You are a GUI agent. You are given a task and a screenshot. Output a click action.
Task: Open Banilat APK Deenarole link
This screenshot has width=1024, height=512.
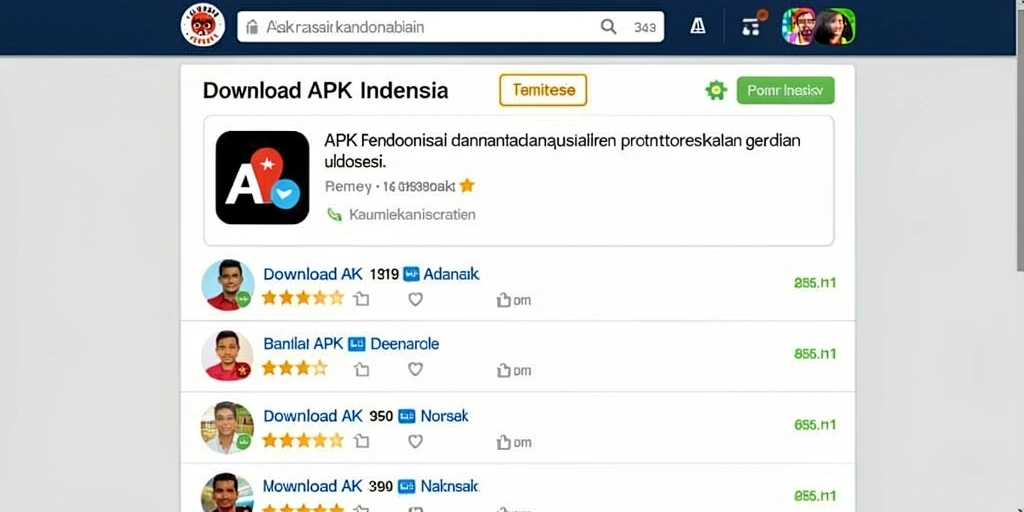tap(351, 344)
